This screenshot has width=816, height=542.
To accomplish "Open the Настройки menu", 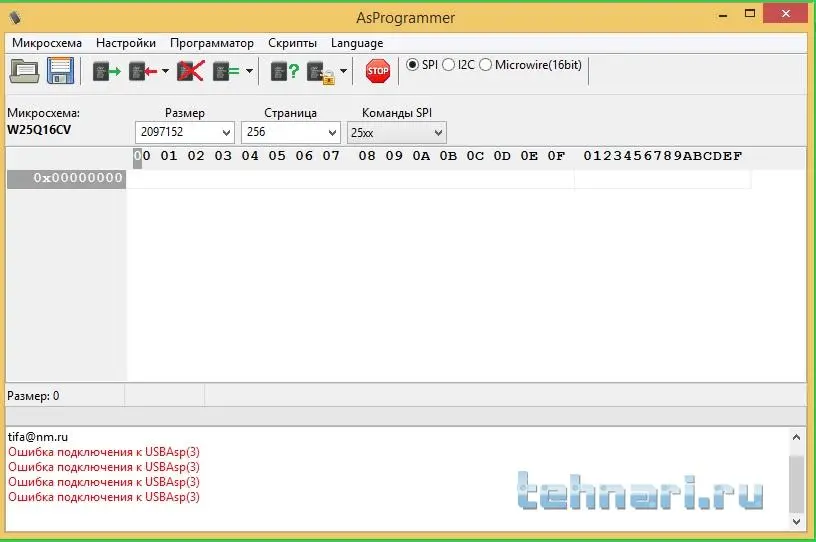I will (x=126, y=43).
